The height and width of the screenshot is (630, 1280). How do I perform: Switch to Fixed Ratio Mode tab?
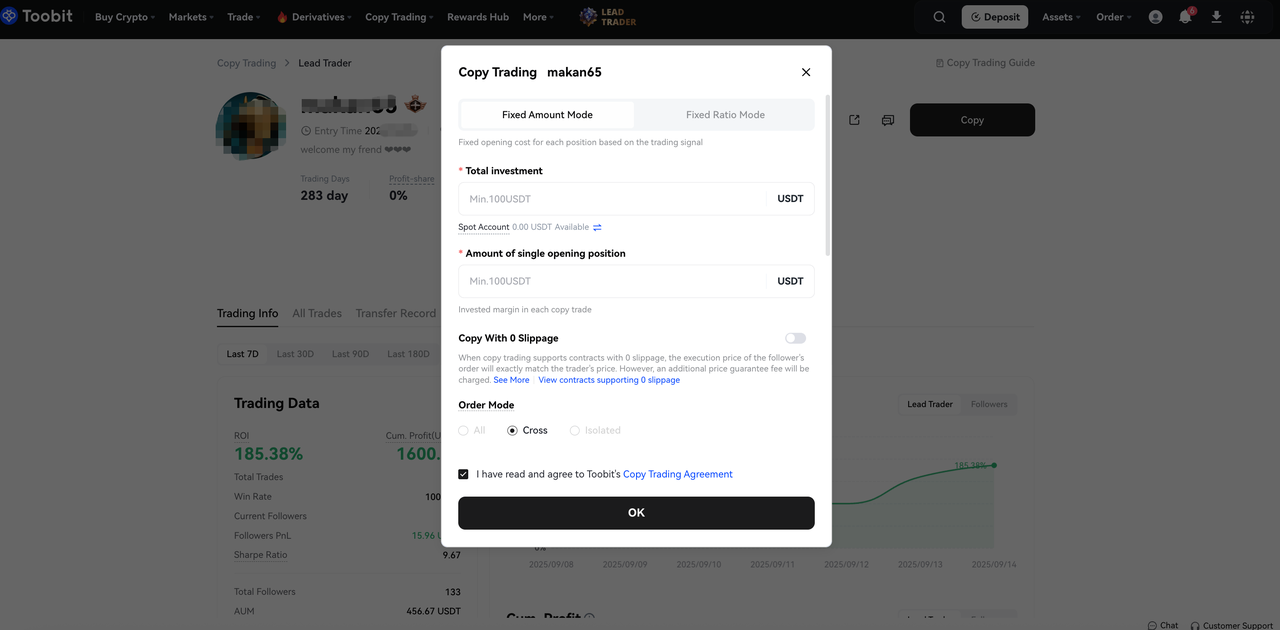point(725,115)
